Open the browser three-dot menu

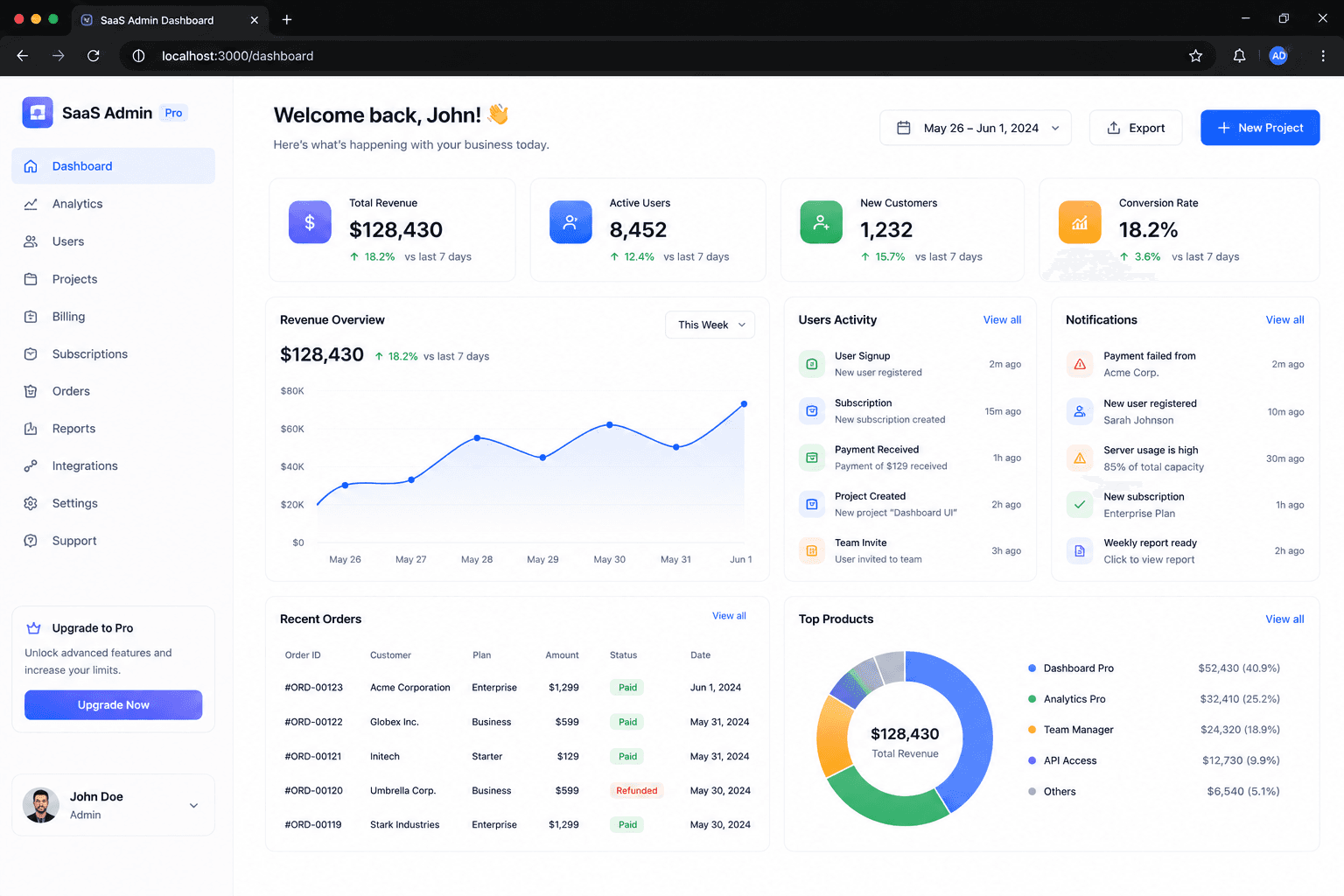[1323, 56]
